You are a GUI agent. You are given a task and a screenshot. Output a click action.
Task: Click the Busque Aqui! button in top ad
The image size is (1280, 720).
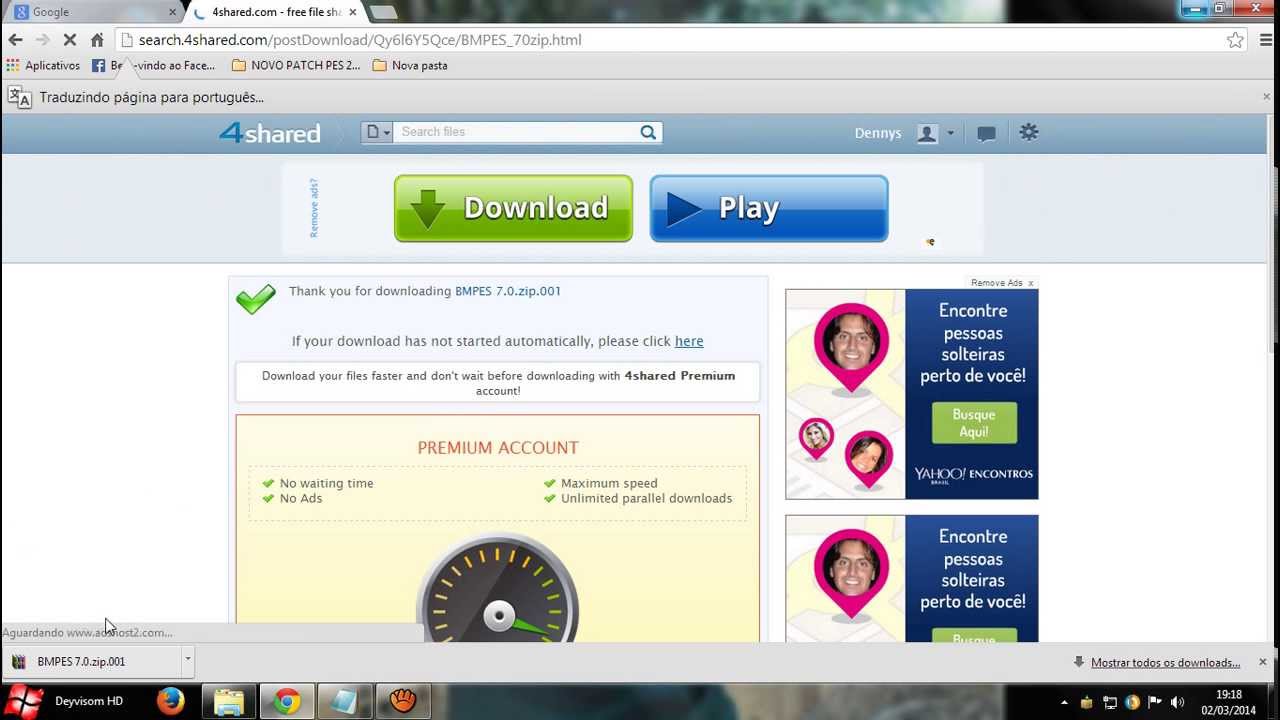[x=974, y=423]
